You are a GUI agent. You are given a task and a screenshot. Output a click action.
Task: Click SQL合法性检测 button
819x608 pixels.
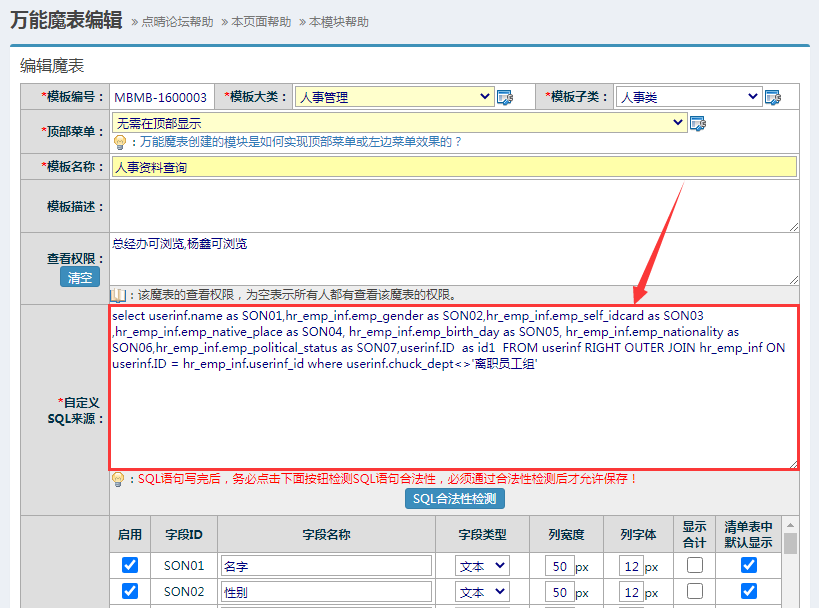click(x=454, y=499)
